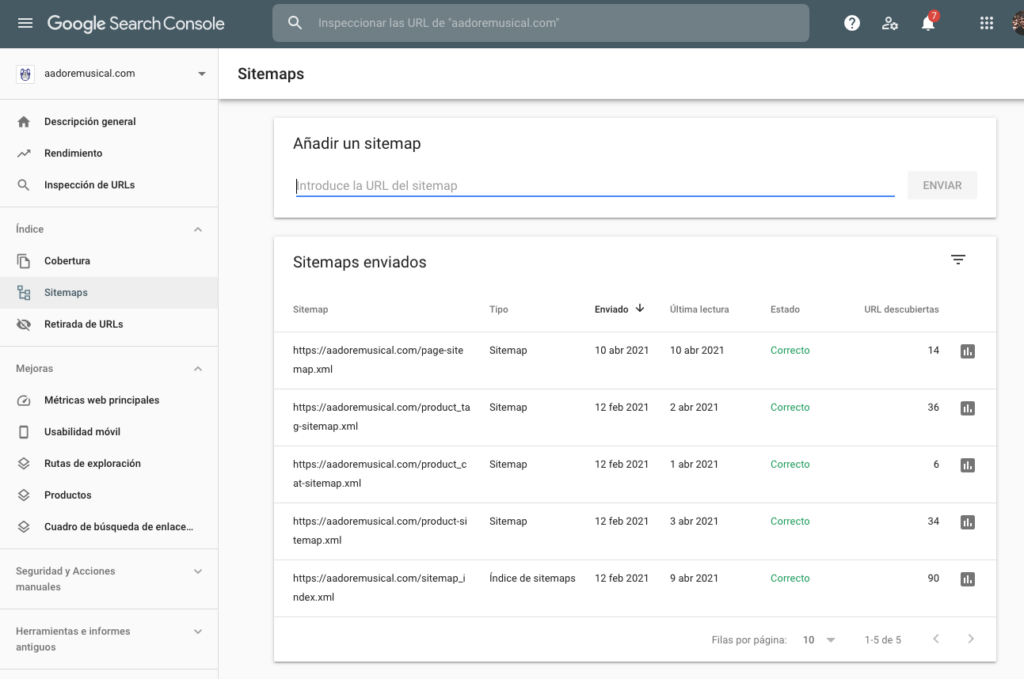Open the Google apps grid
This screenshot has width=1024, height=679.
[986, 24]
